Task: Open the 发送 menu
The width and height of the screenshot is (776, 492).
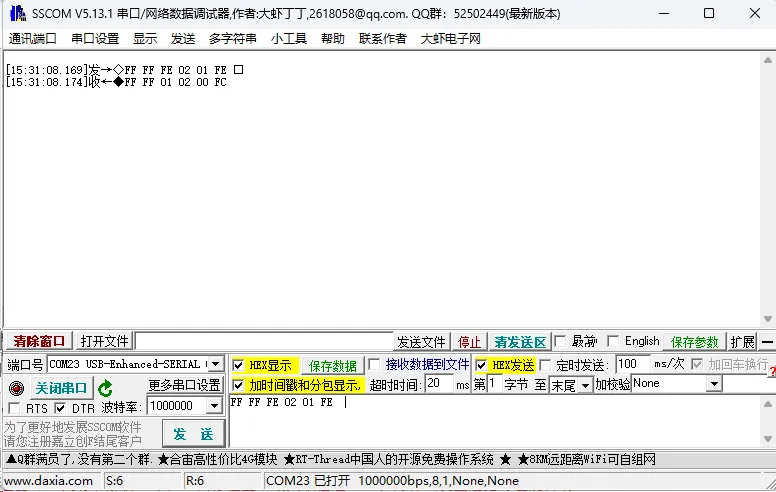Action: click(183, 39)
